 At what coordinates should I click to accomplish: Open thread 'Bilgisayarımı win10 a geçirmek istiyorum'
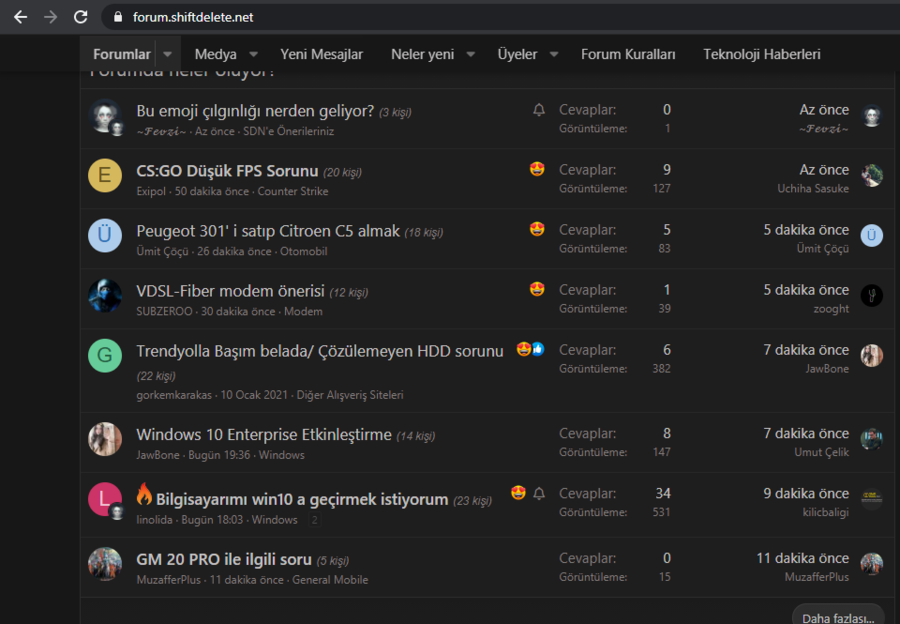coord(302,499)
